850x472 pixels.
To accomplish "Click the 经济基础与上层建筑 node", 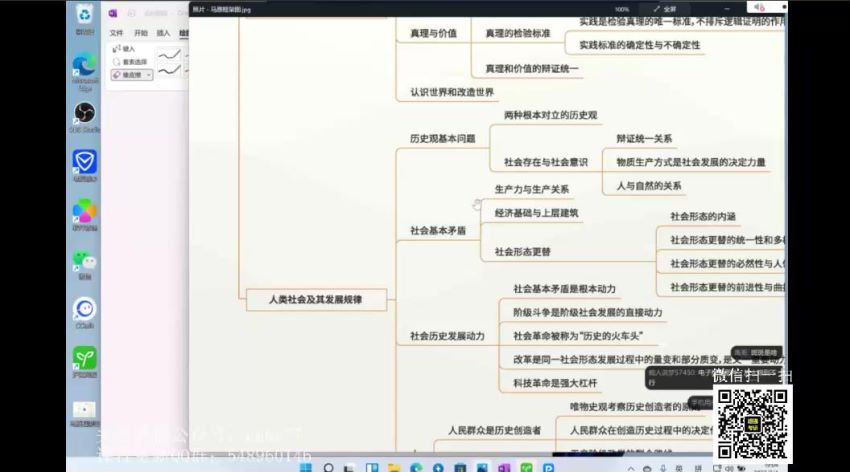I will tap(536, 214).
